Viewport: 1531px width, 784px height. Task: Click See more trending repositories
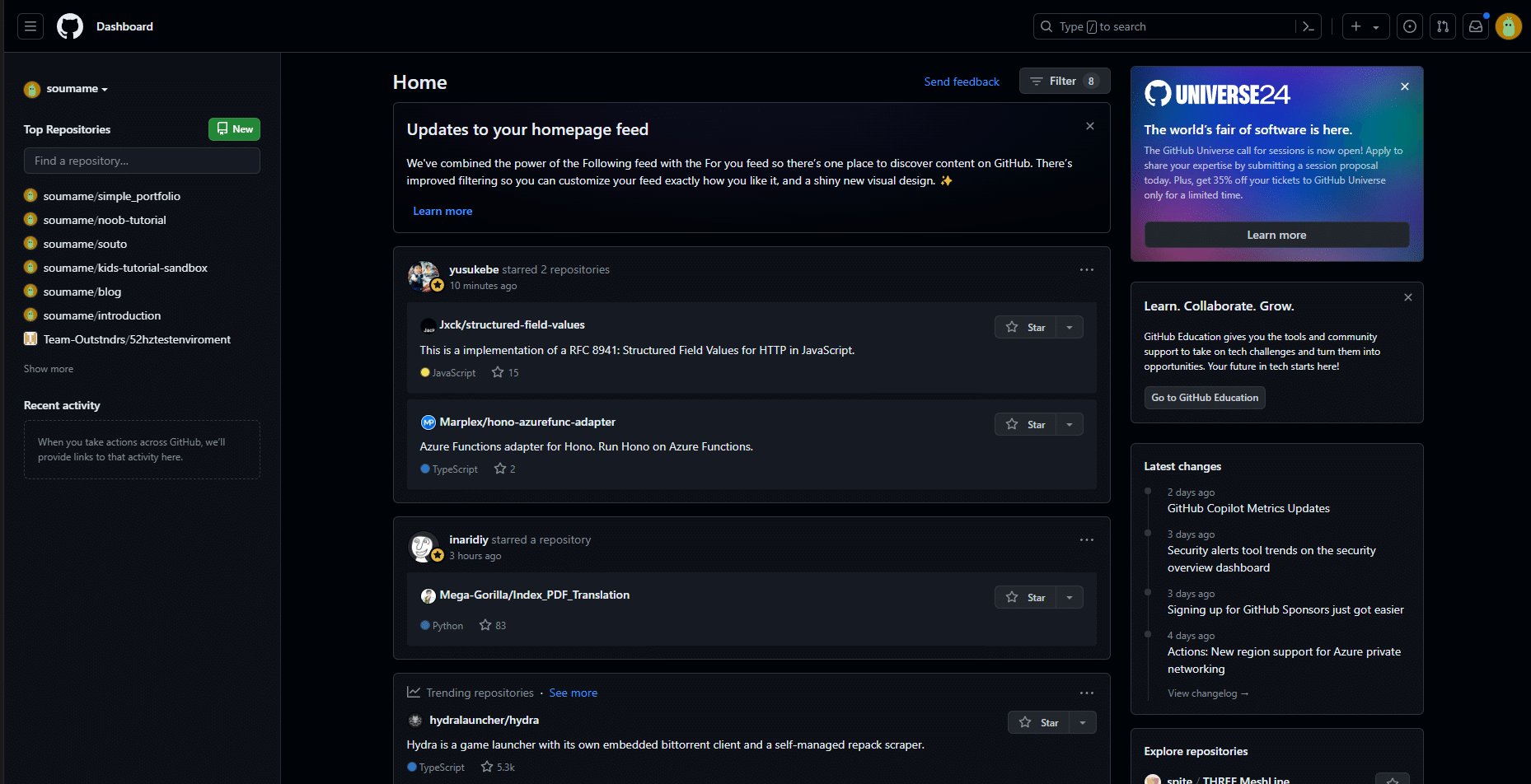click(x=574, y=693)
